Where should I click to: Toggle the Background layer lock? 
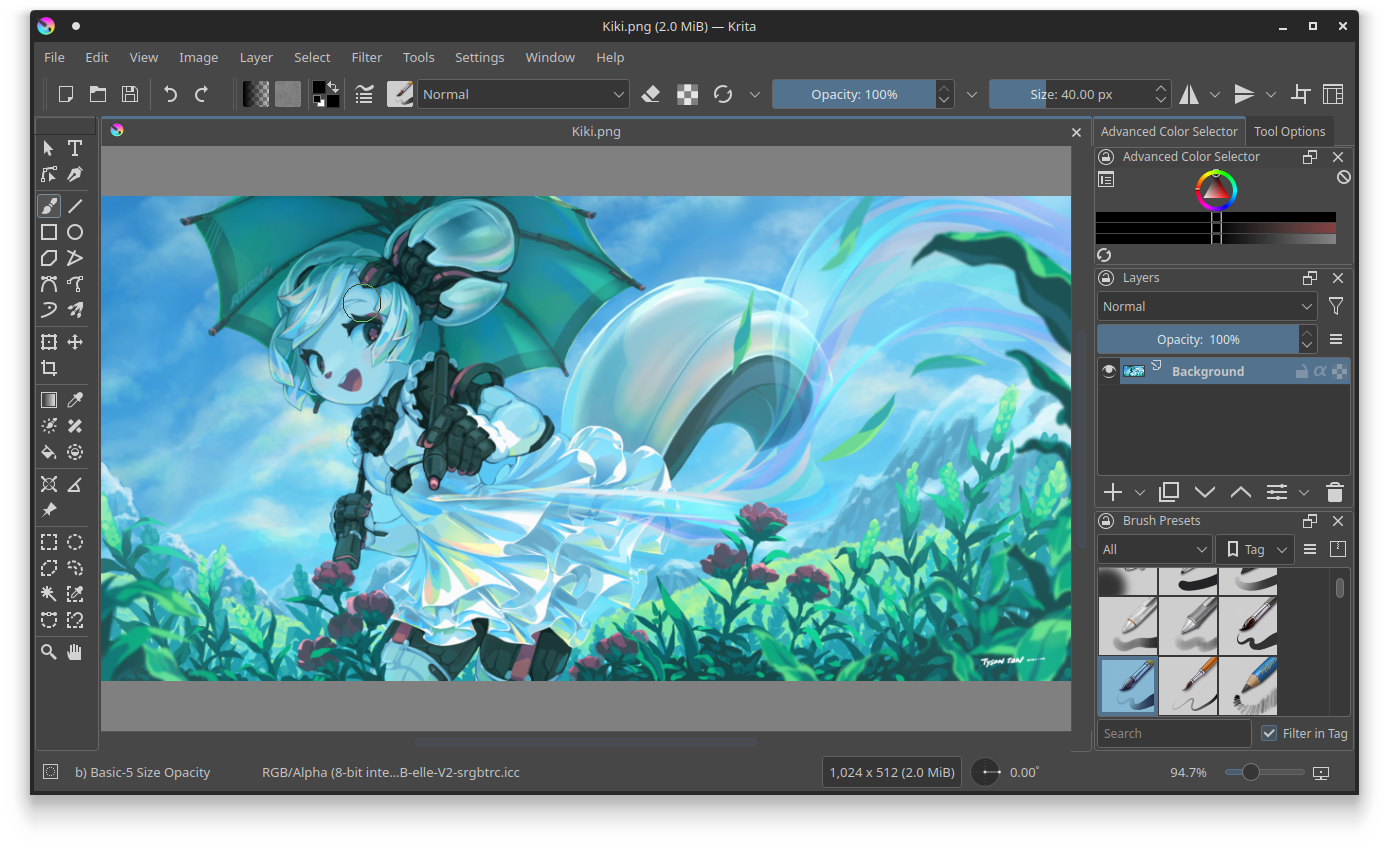click(1301, 371)
